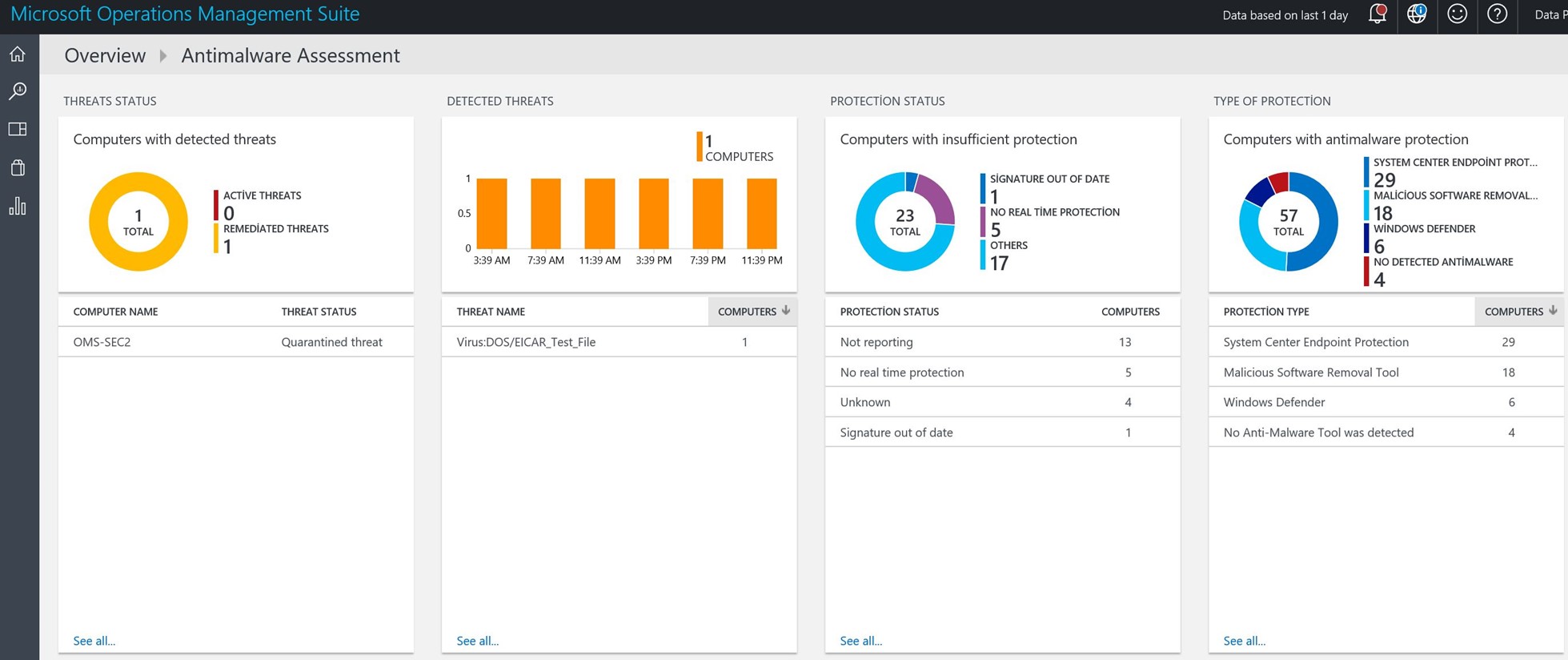The height and width of the screenshot is (660, 1568).
Task: Sort Detected Threats by Computers column
Action: coord(752,312)
